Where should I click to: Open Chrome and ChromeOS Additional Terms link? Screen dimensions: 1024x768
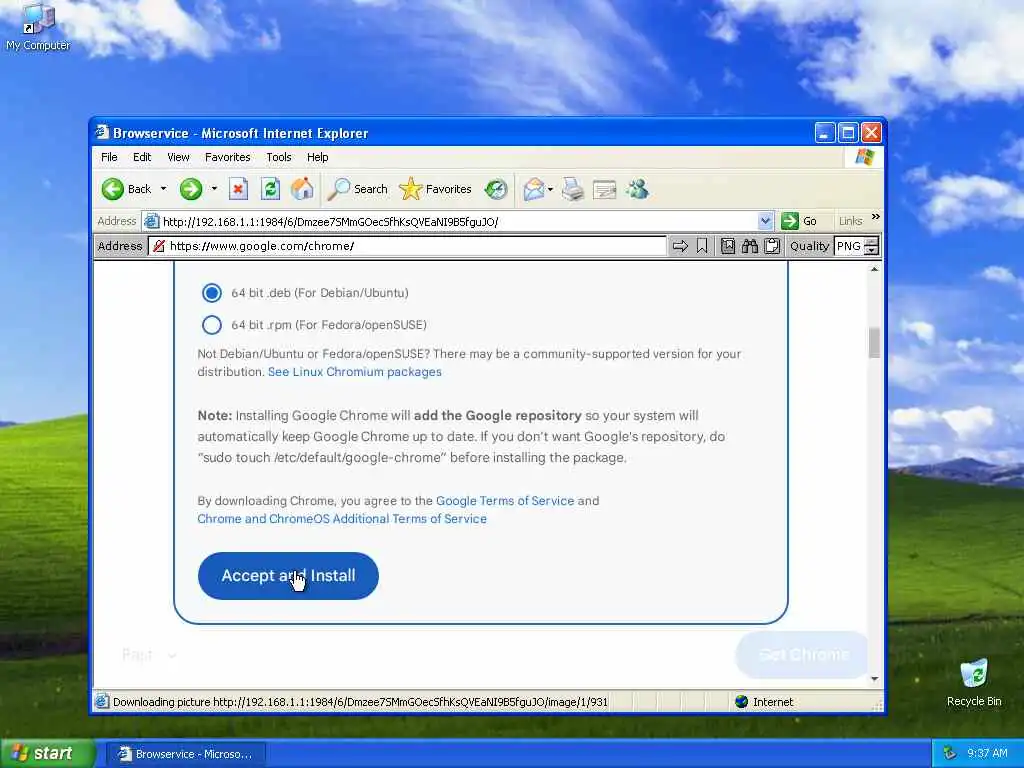(342, 519)
